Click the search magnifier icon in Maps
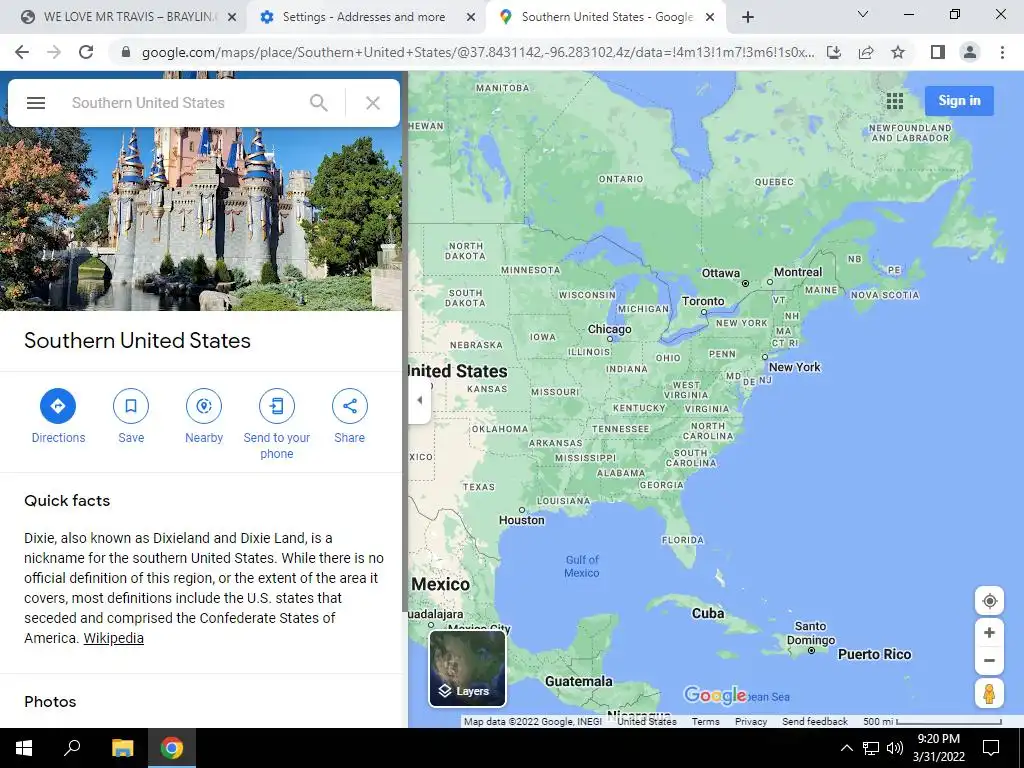The image size is (1024, 768). click(319, 103)
